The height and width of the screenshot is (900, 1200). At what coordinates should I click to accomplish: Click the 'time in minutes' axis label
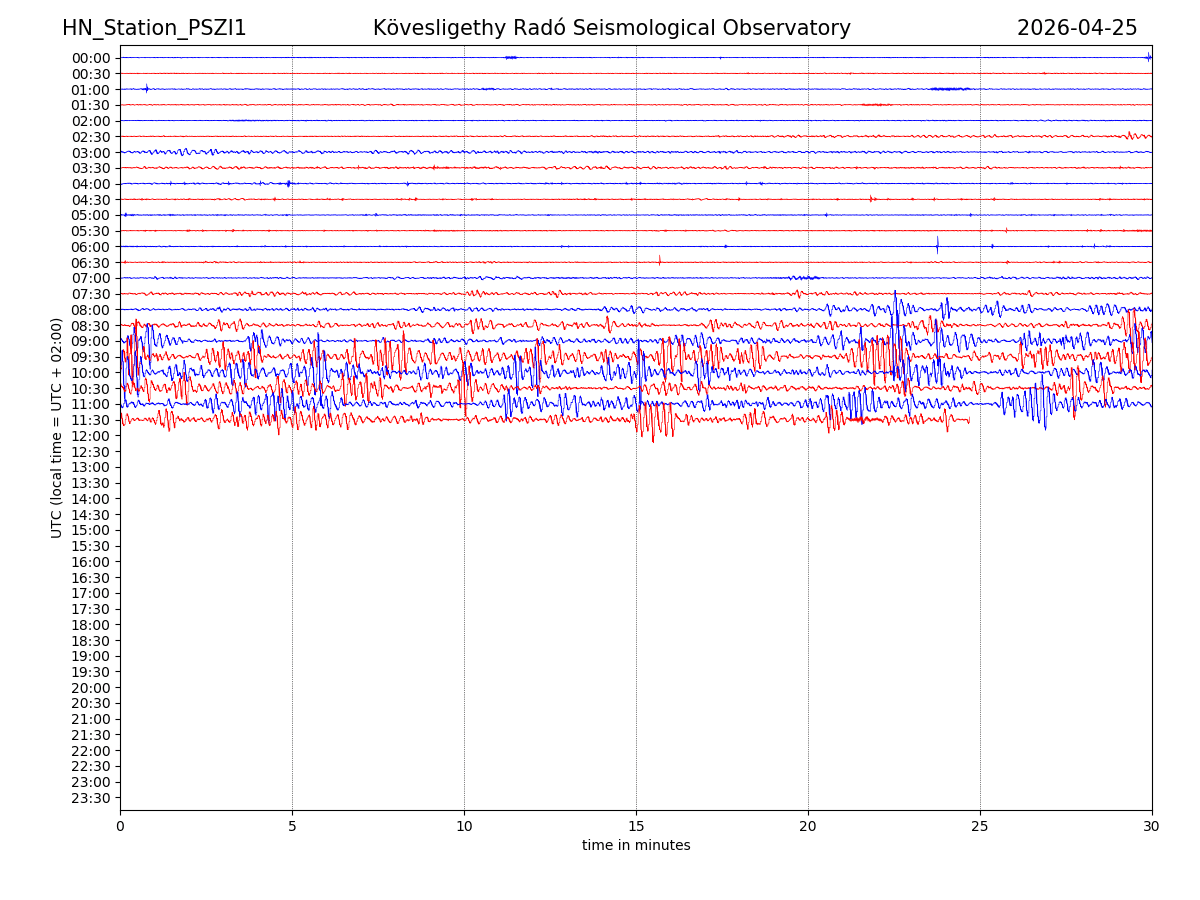[x=636, y=845]
